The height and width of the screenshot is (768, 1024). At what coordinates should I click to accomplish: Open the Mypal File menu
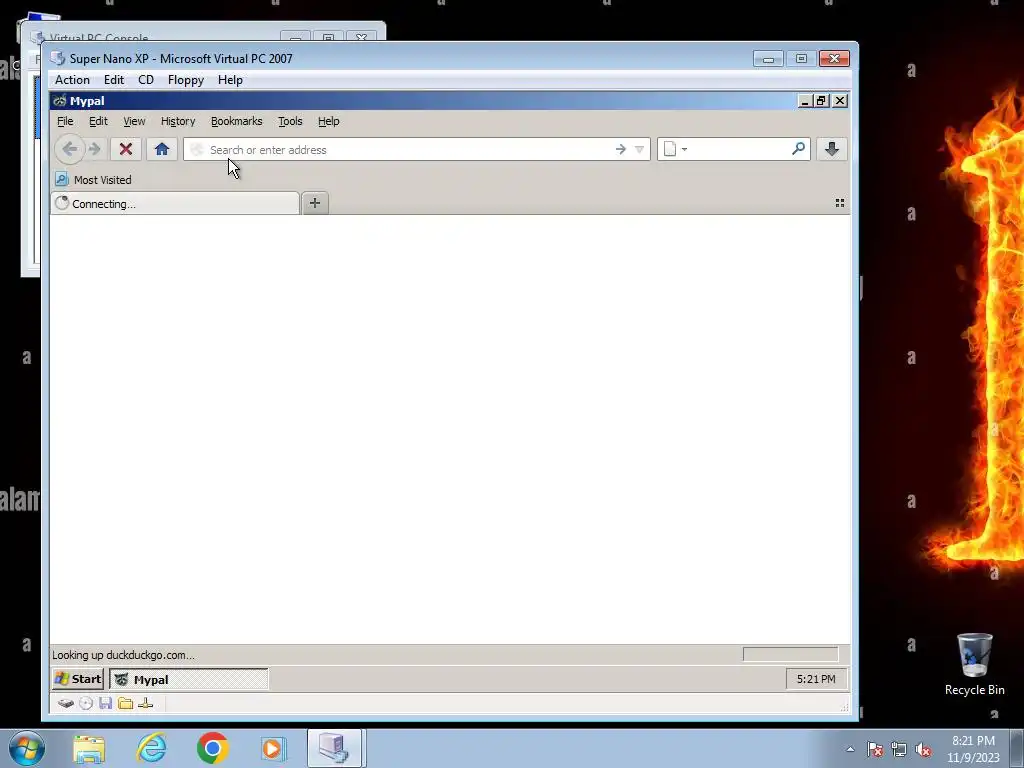65,121
